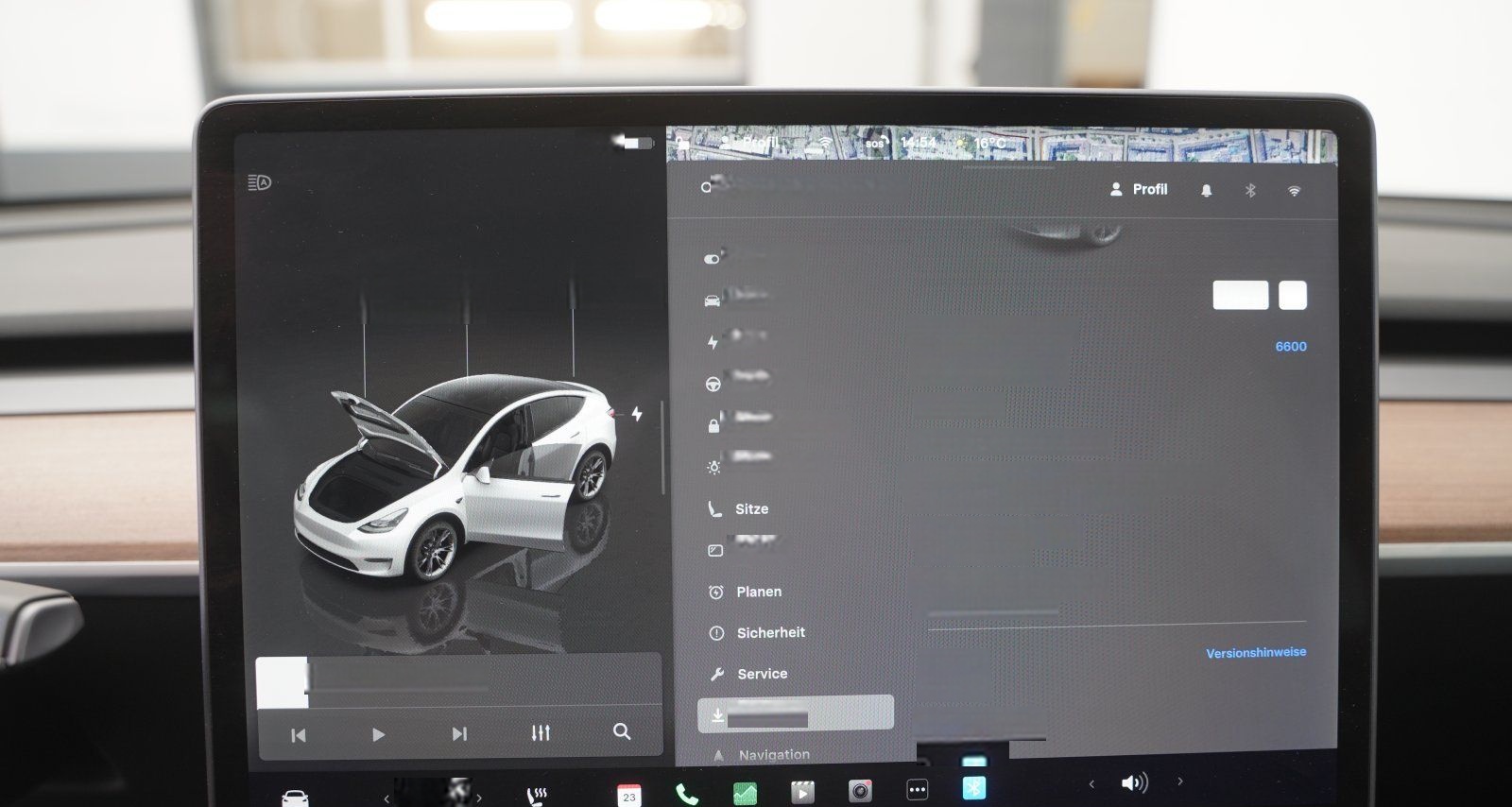This screenshot has height=807, width=1512.
Task: Tap the 14:54 clock in status bar
Action: coord(919,144)
